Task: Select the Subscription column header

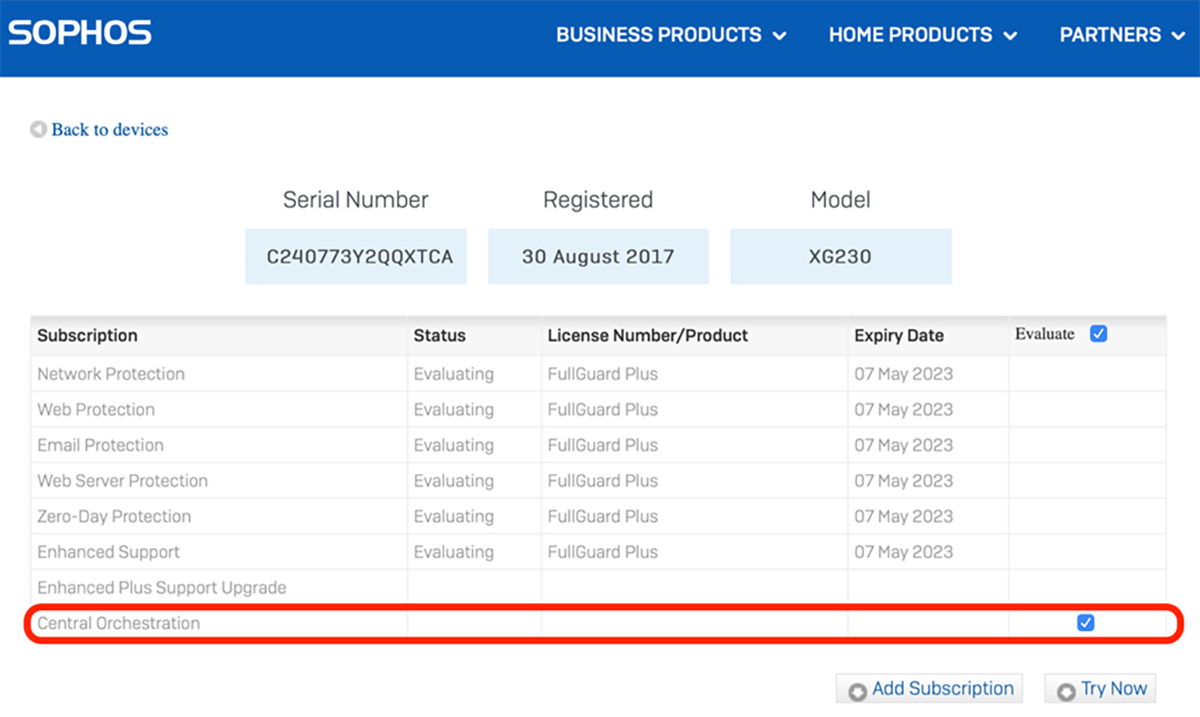Action: (x=87, y=335)
